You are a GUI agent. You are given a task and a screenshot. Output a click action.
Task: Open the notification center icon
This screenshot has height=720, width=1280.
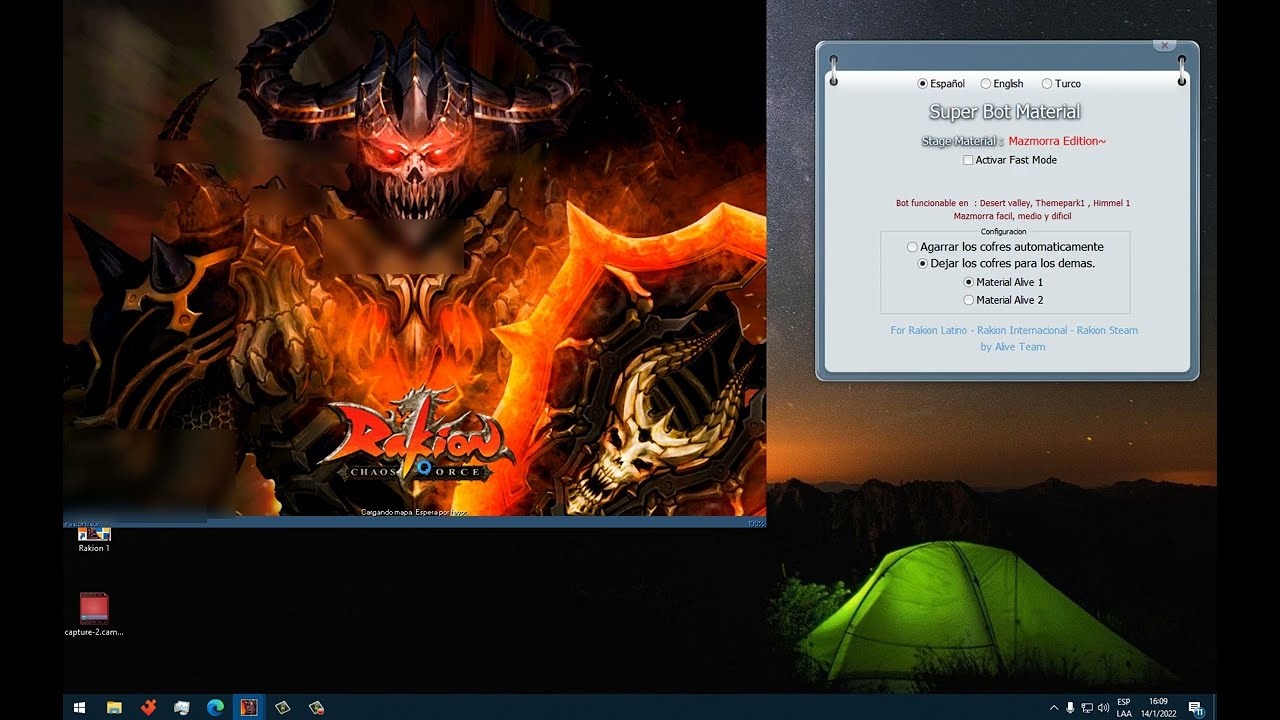(1195, 707)
